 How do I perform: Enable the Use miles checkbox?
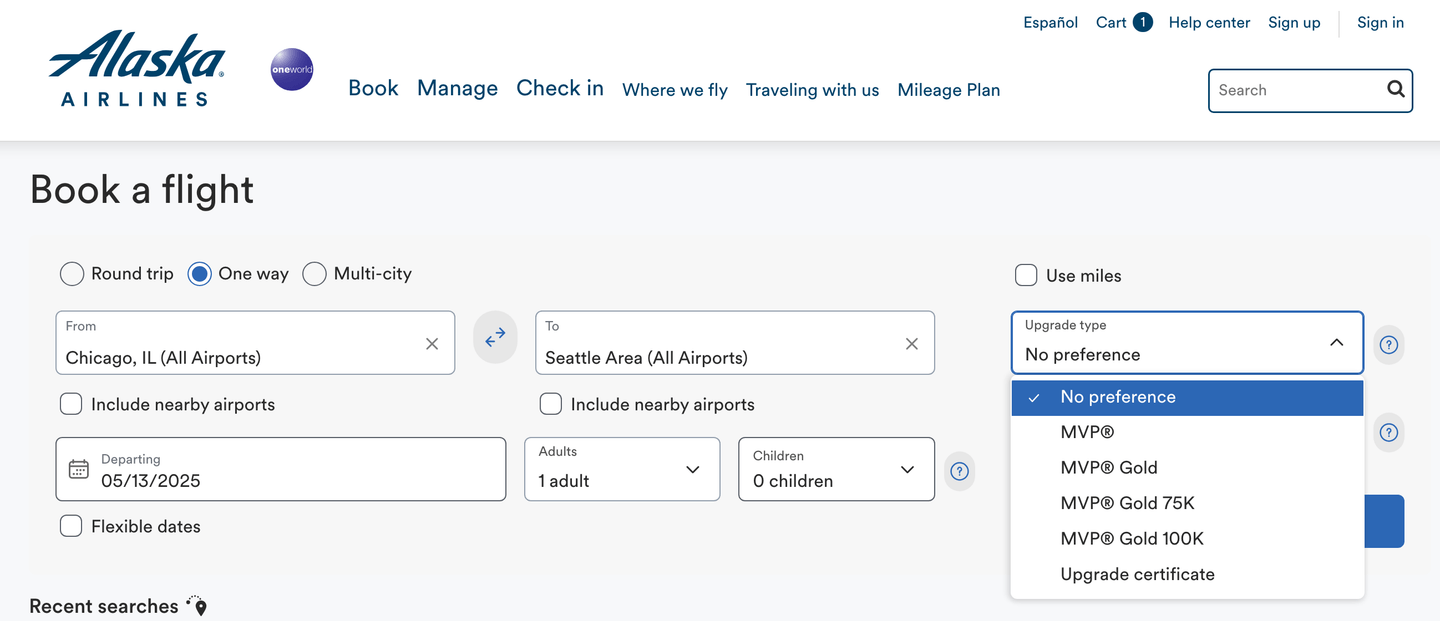1026,275
